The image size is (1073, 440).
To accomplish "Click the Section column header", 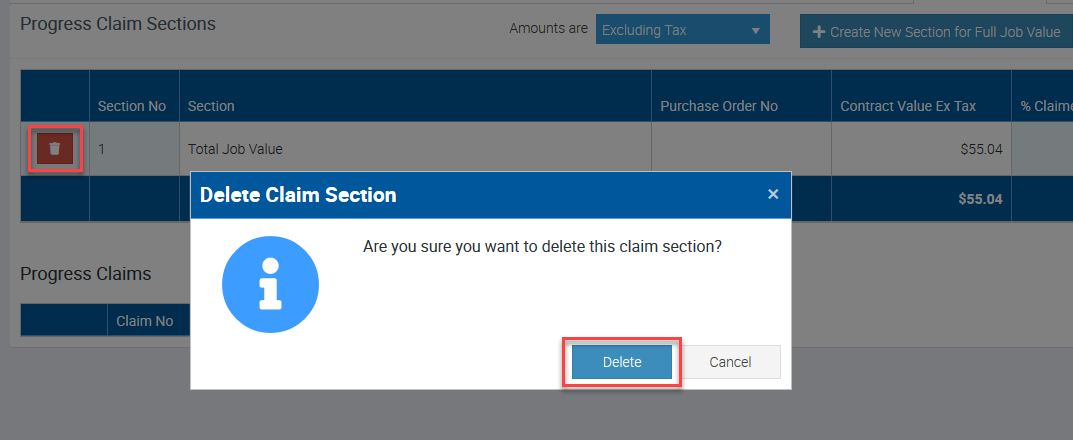I will 211,106.
